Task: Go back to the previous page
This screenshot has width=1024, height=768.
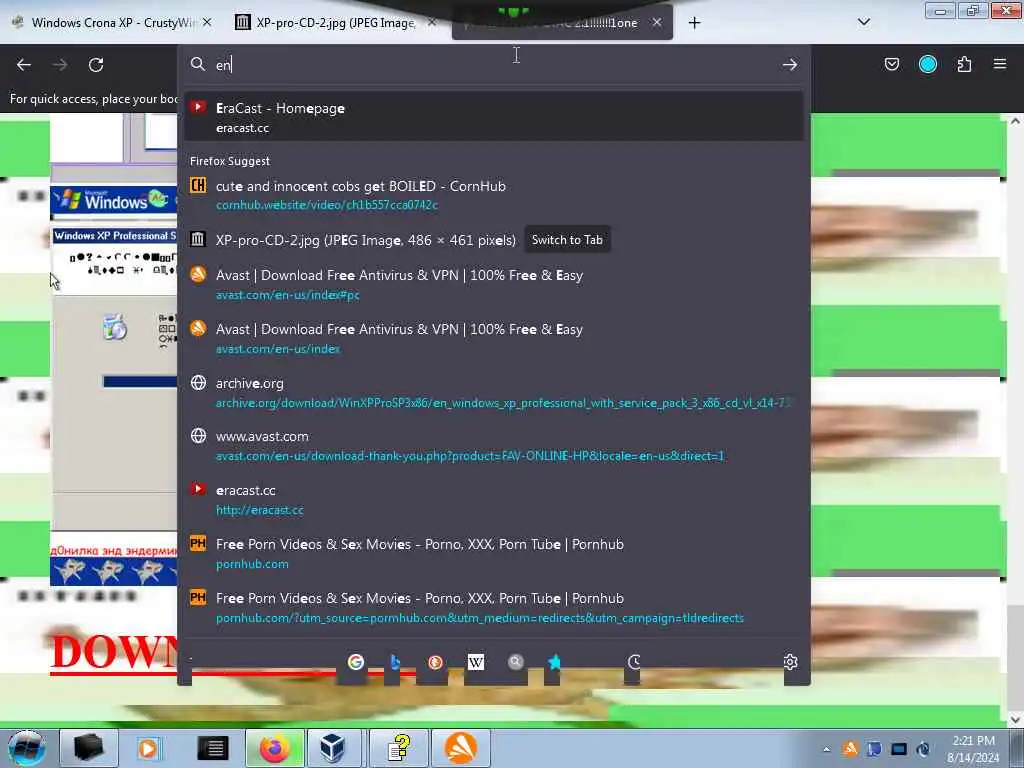Action: [24, 65]
